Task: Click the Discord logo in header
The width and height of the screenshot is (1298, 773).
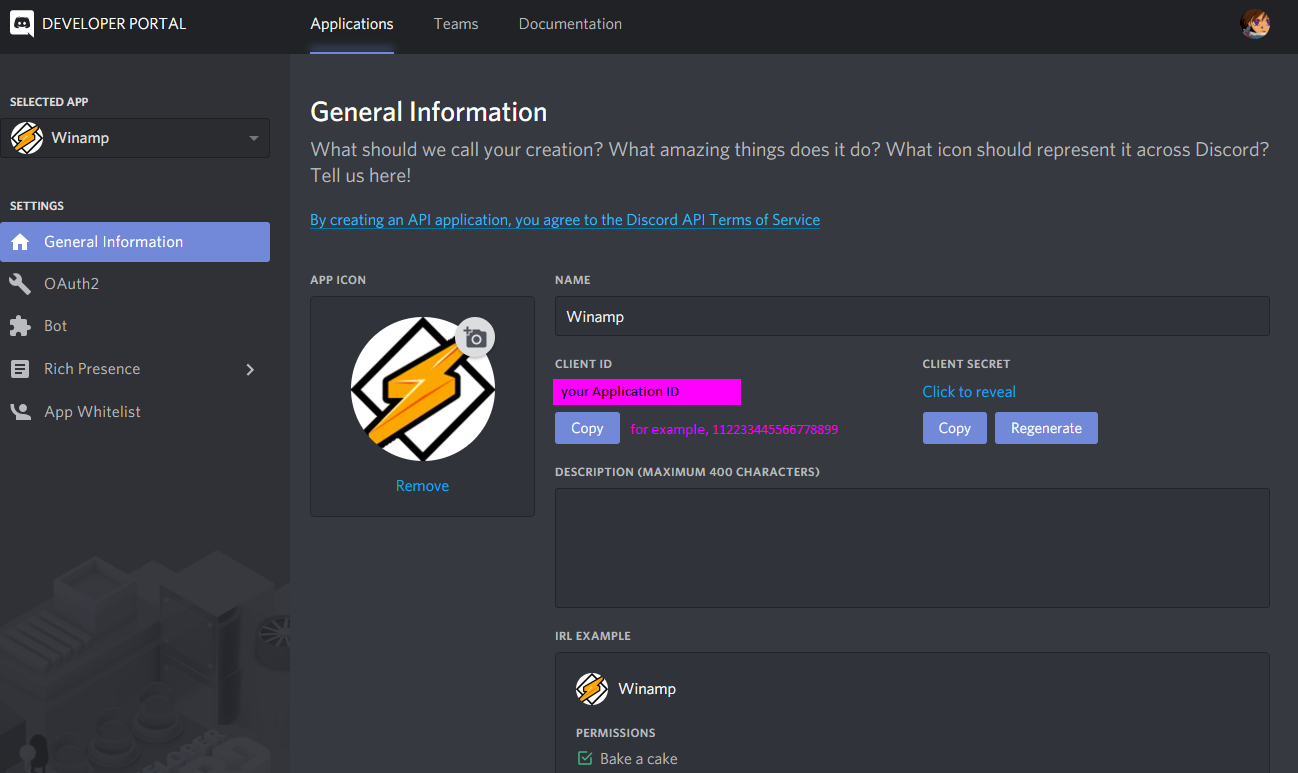Action: [22, 24]
